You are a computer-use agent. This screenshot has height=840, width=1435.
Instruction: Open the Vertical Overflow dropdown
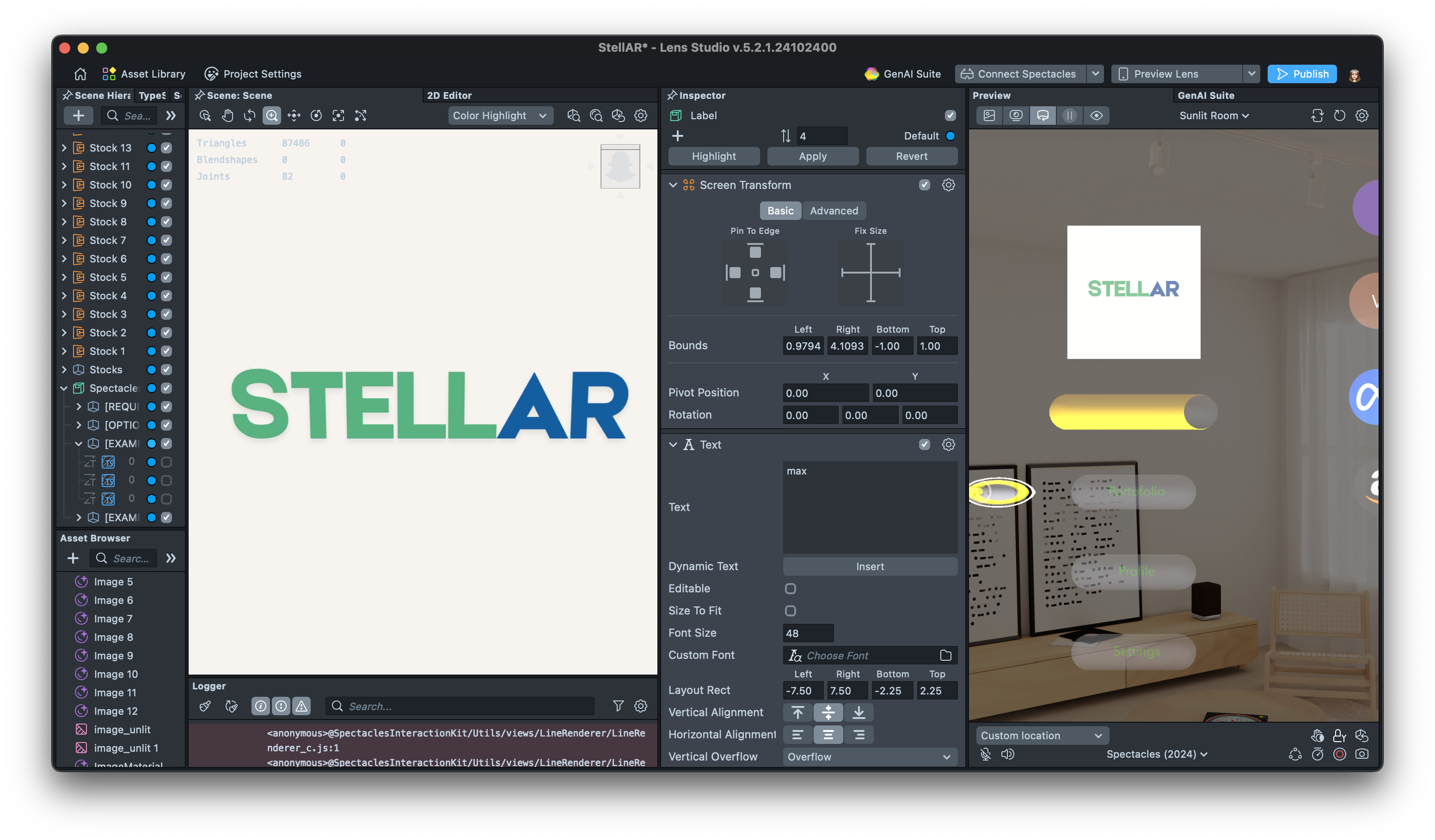[x=870, y=757]
